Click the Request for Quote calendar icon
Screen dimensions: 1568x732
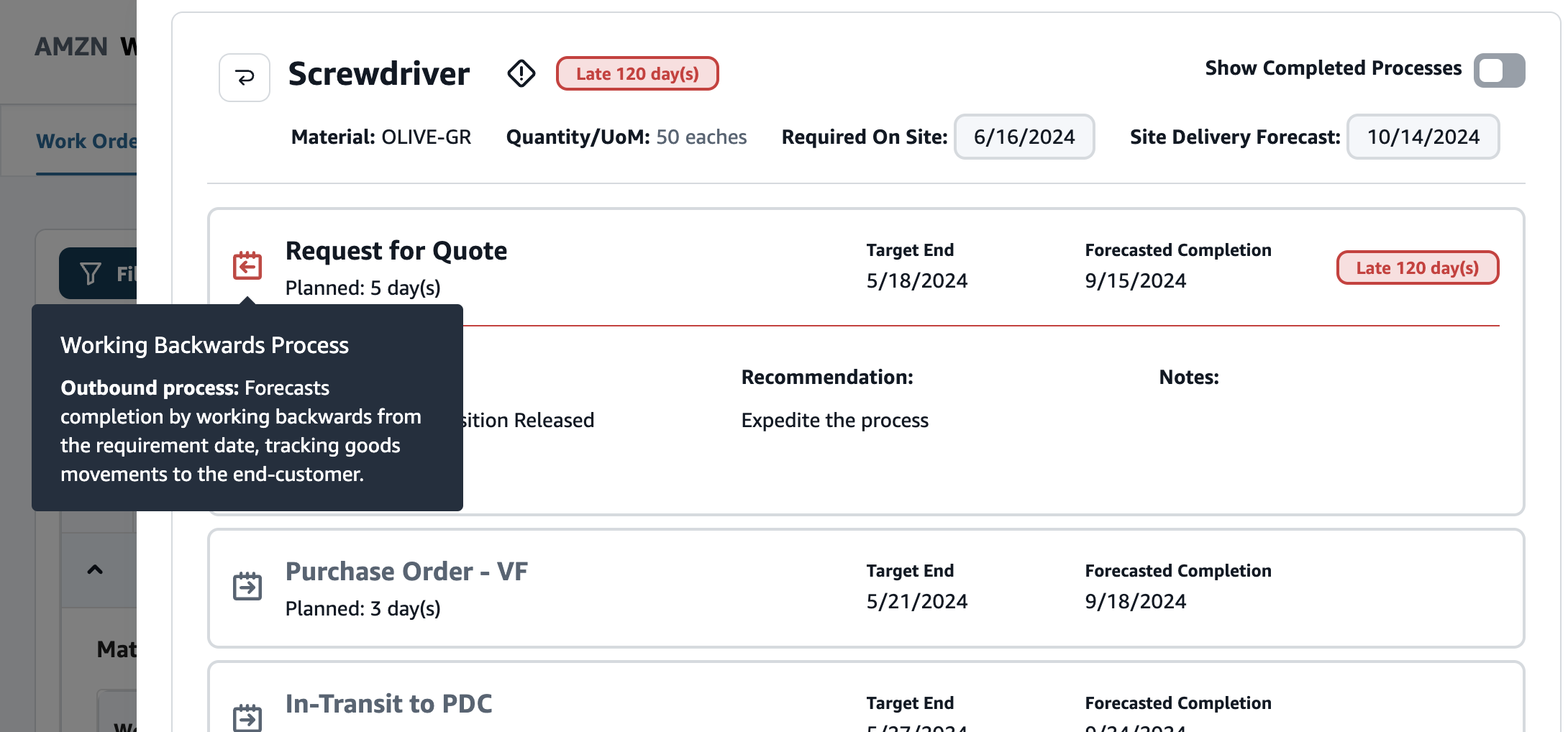pyautogui.click(x=247, y=266)
